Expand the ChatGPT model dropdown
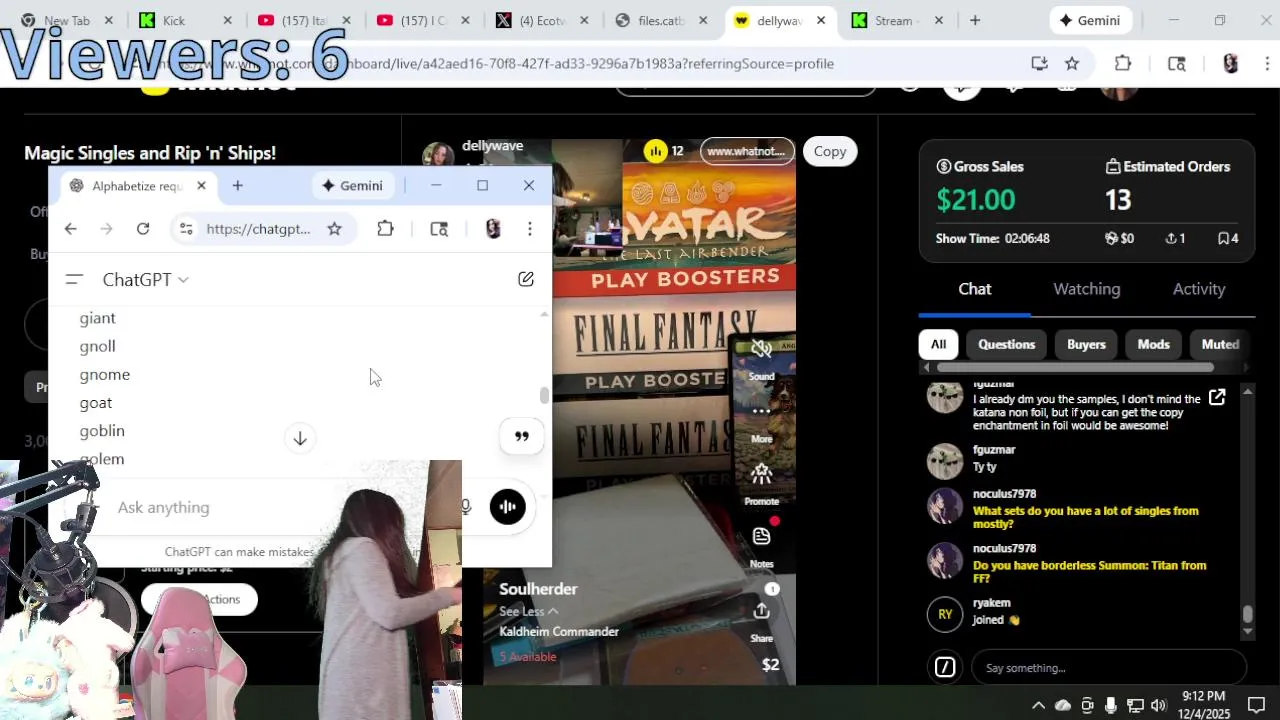The image size is (1280, 720). [x=145, y=279]
